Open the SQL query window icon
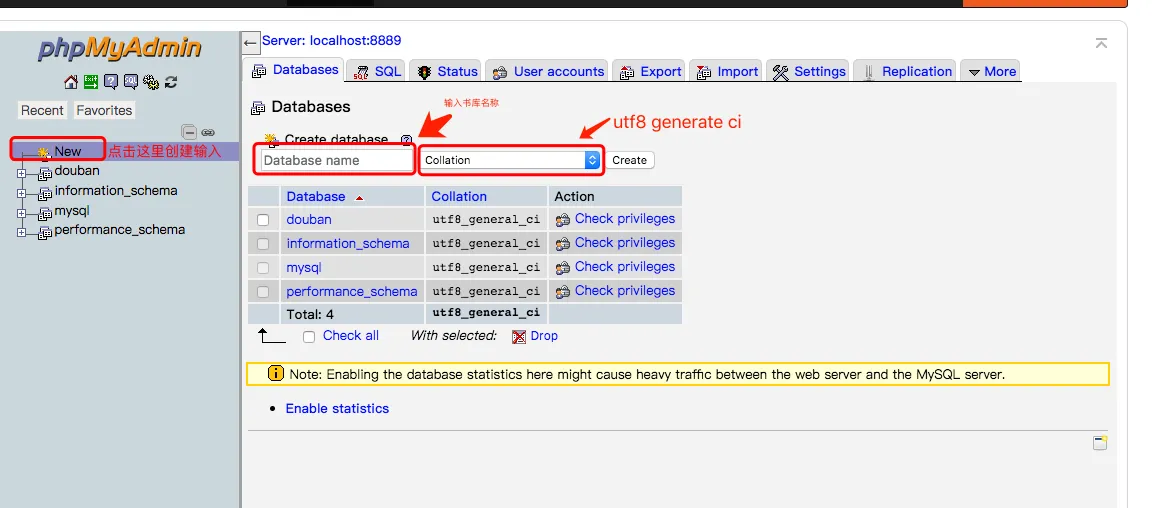Screen dimensions: 1155x508 pyautogui.click(x=131, y=82)
